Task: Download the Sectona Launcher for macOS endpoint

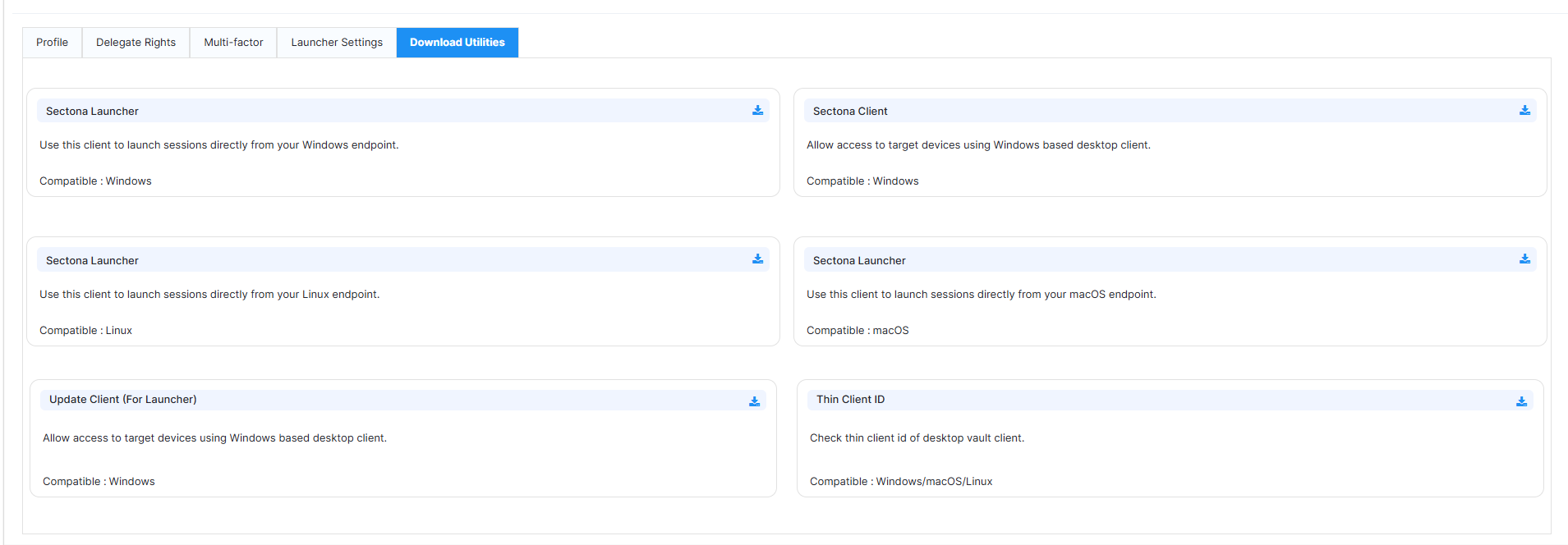Action: (1524, 259)
